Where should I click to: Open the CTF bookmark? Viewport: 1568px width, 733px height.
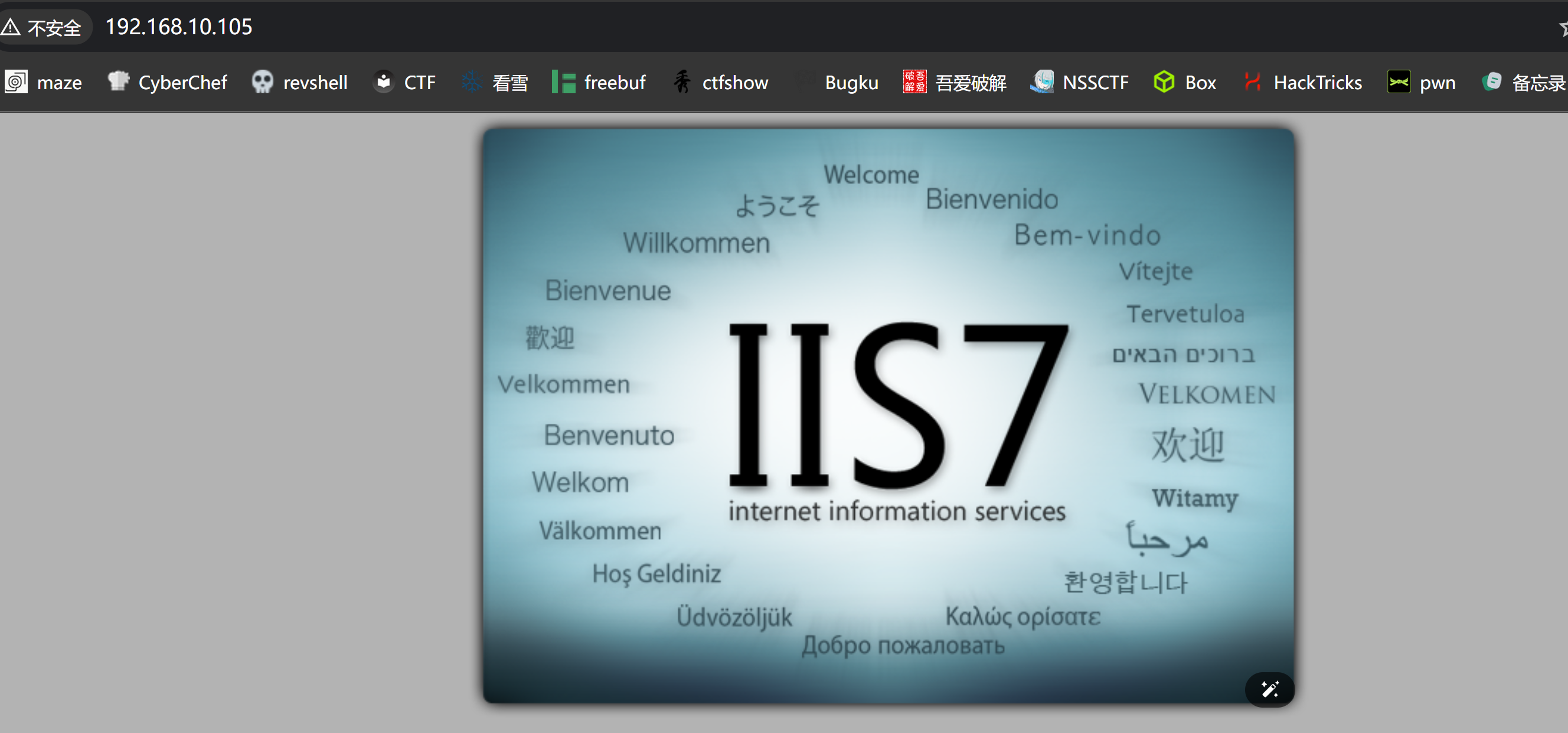[405, 81]
